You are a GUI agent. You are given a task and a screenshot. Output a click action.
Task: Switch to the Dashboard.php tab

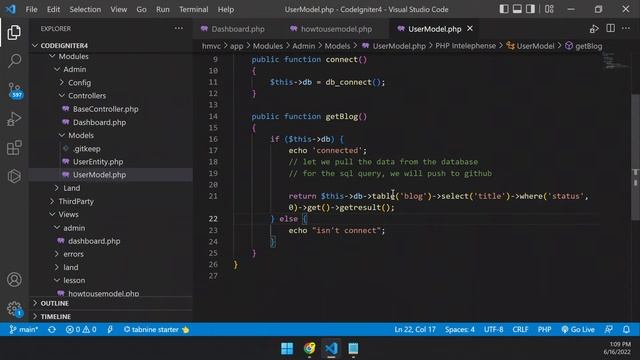point(233,29)
